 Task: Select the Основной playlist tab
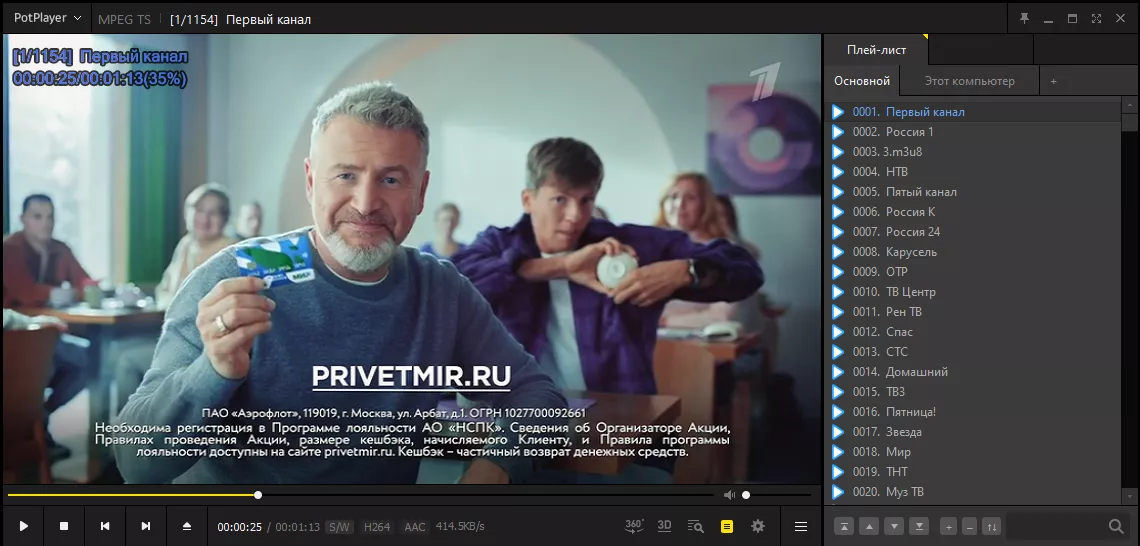[x=862, y=81]
